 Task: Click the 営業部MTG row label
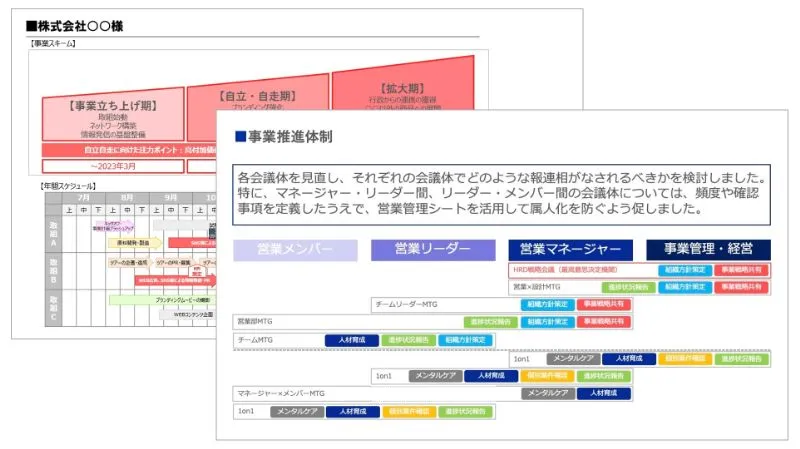pos(255,322)
